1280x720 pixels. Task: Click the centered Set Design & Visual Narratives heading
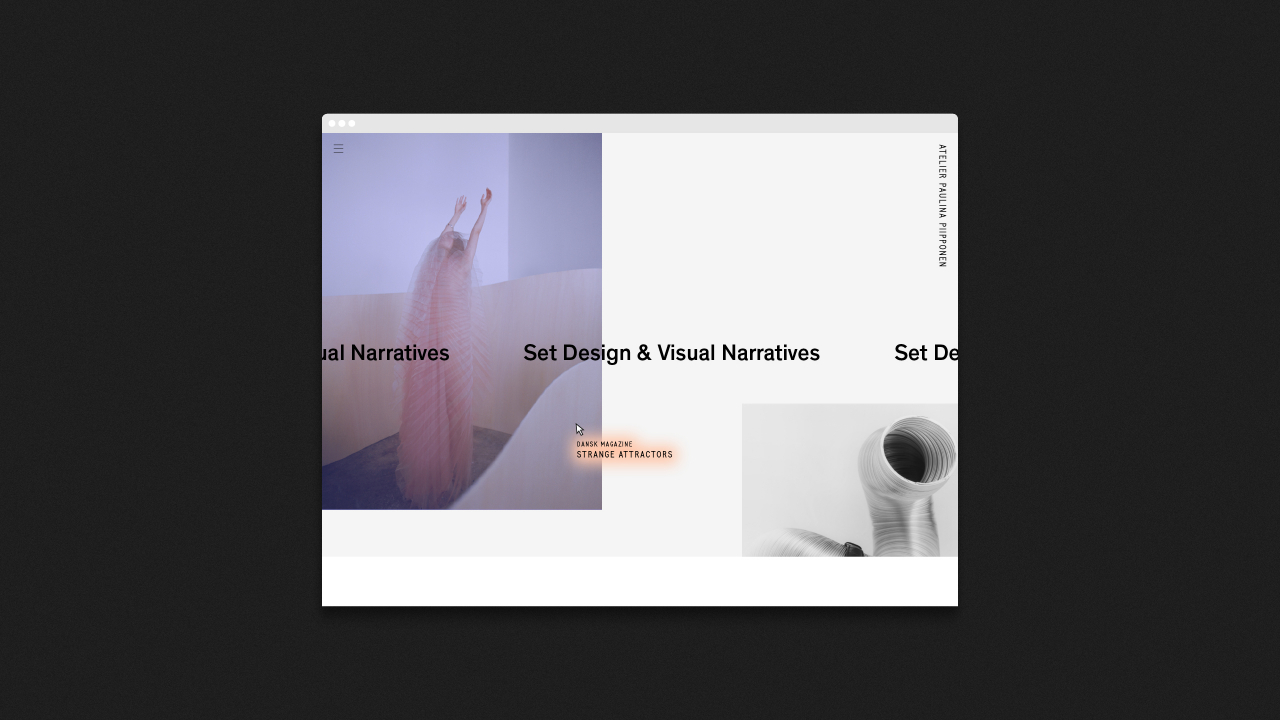pyautogui.click(x=671, y=353)
